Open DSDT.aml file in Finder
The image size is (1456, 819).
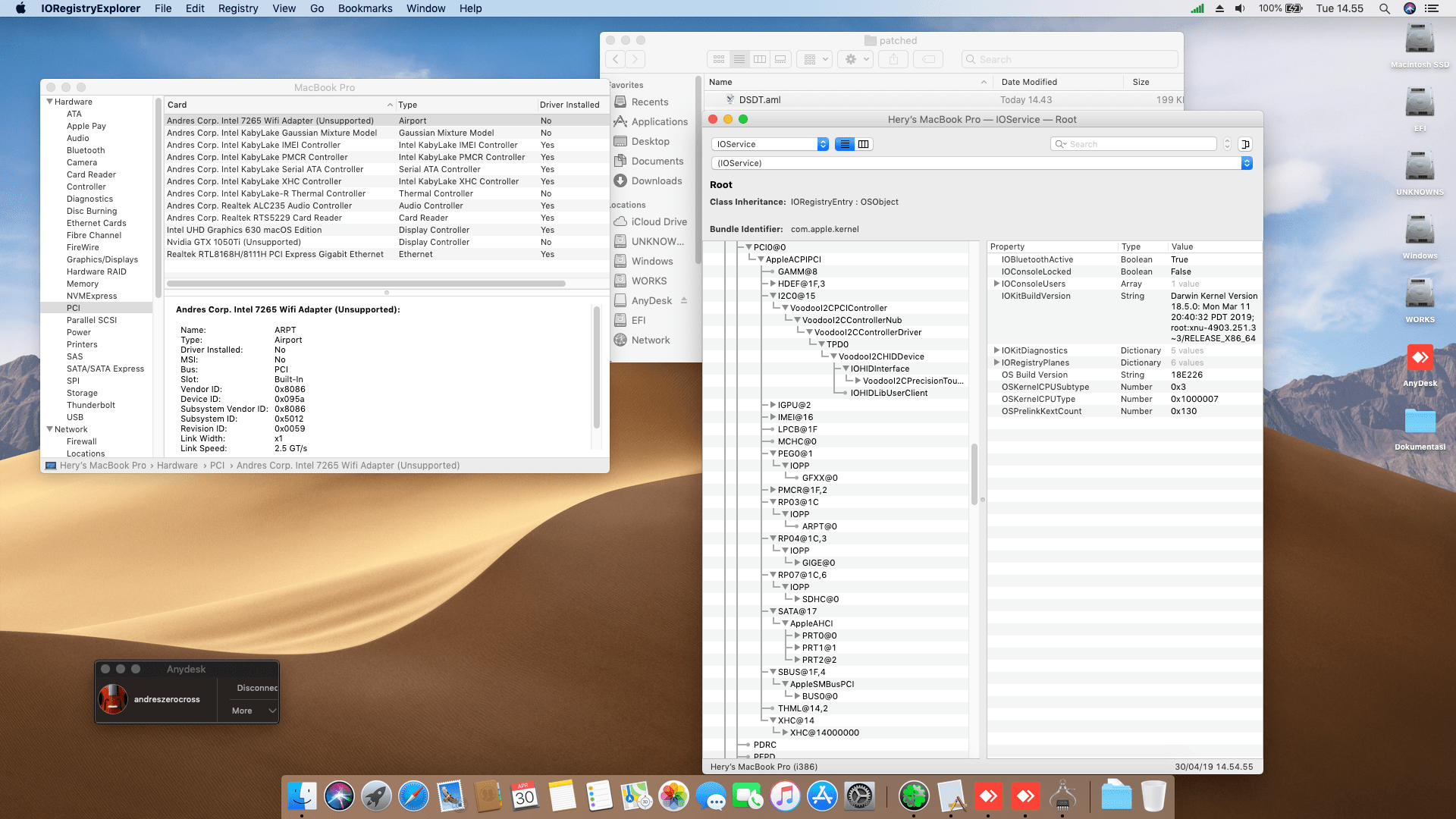pos(760,100)
